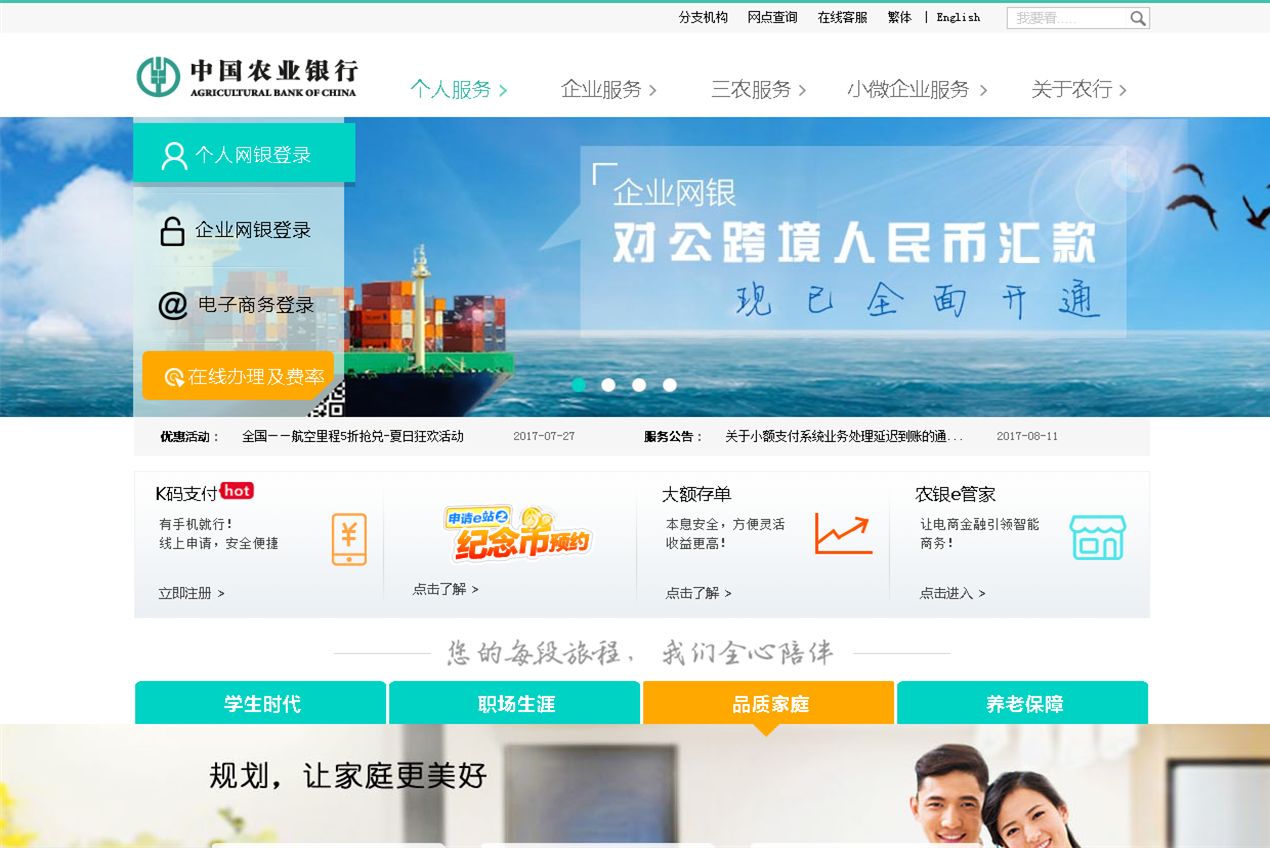This screenshot has width=1270, height=848.
Task: Click the orange phone payment icon
Action: [349, 539]
